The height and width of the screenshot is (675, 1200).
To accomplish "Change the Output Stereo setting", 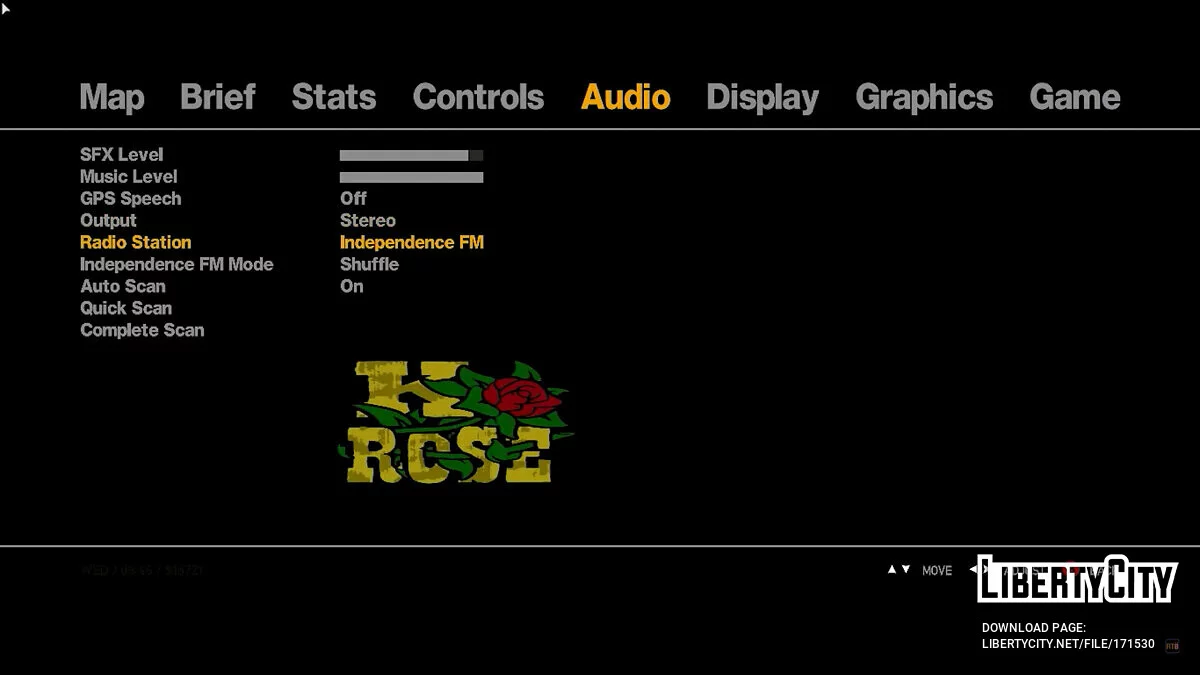I will pos(367,221).
